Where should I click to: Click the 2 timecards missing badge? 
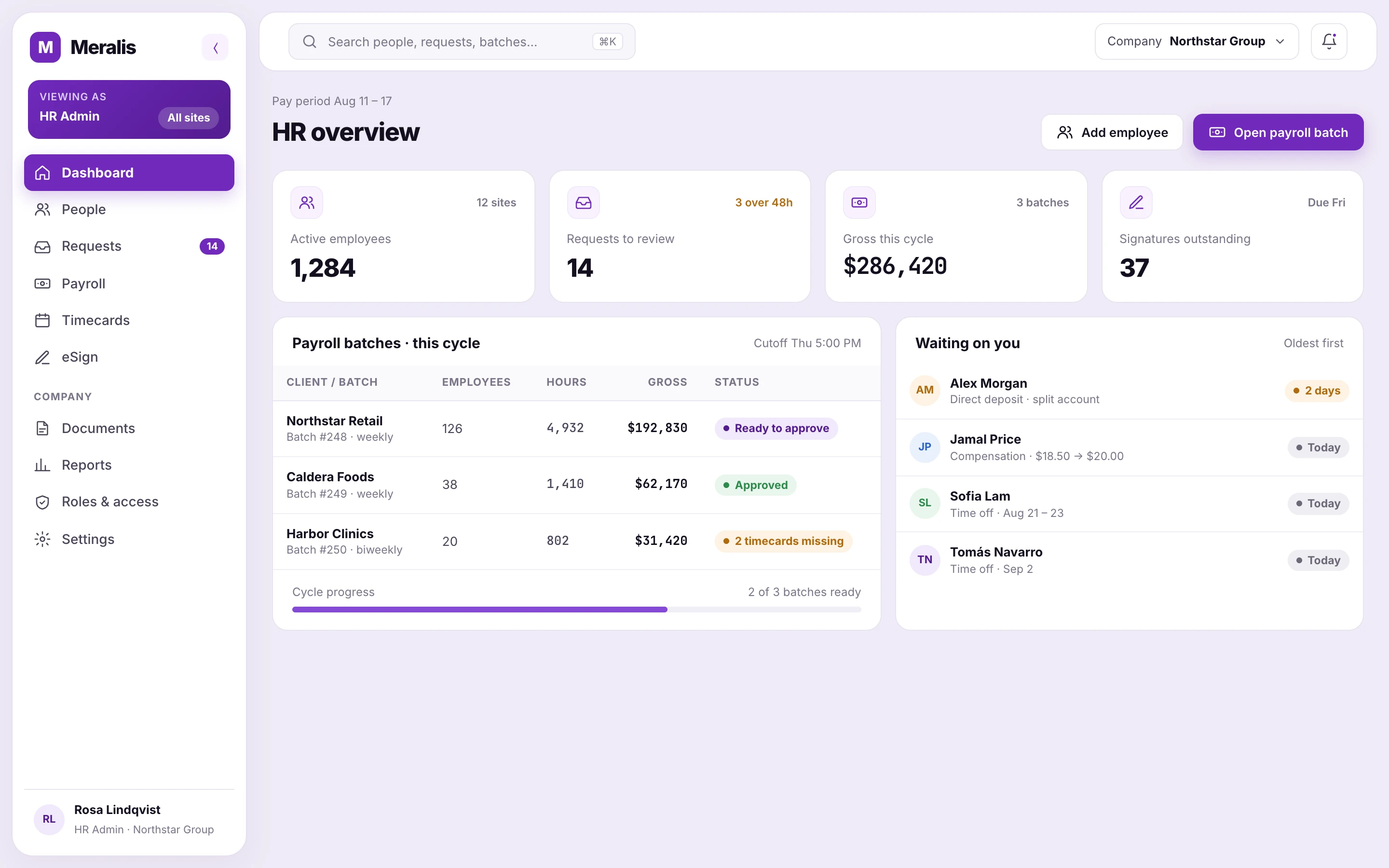[x=783, y=542]
